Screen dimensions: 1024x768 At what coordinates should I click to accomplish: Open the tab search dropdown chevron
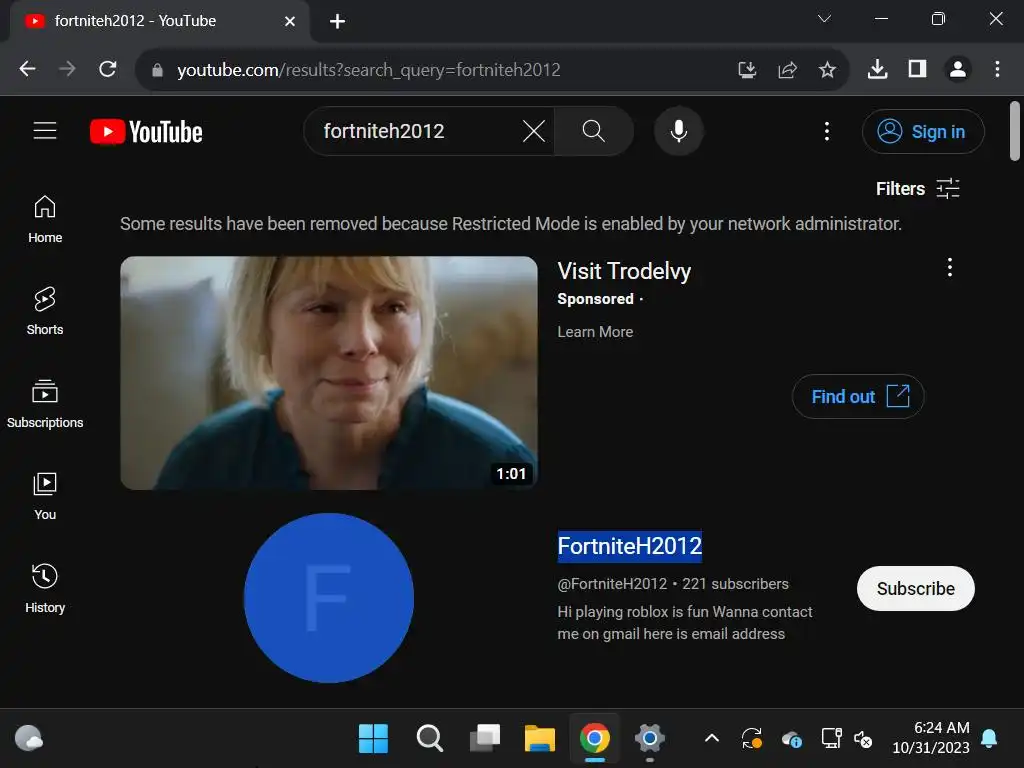click(824, 19)
